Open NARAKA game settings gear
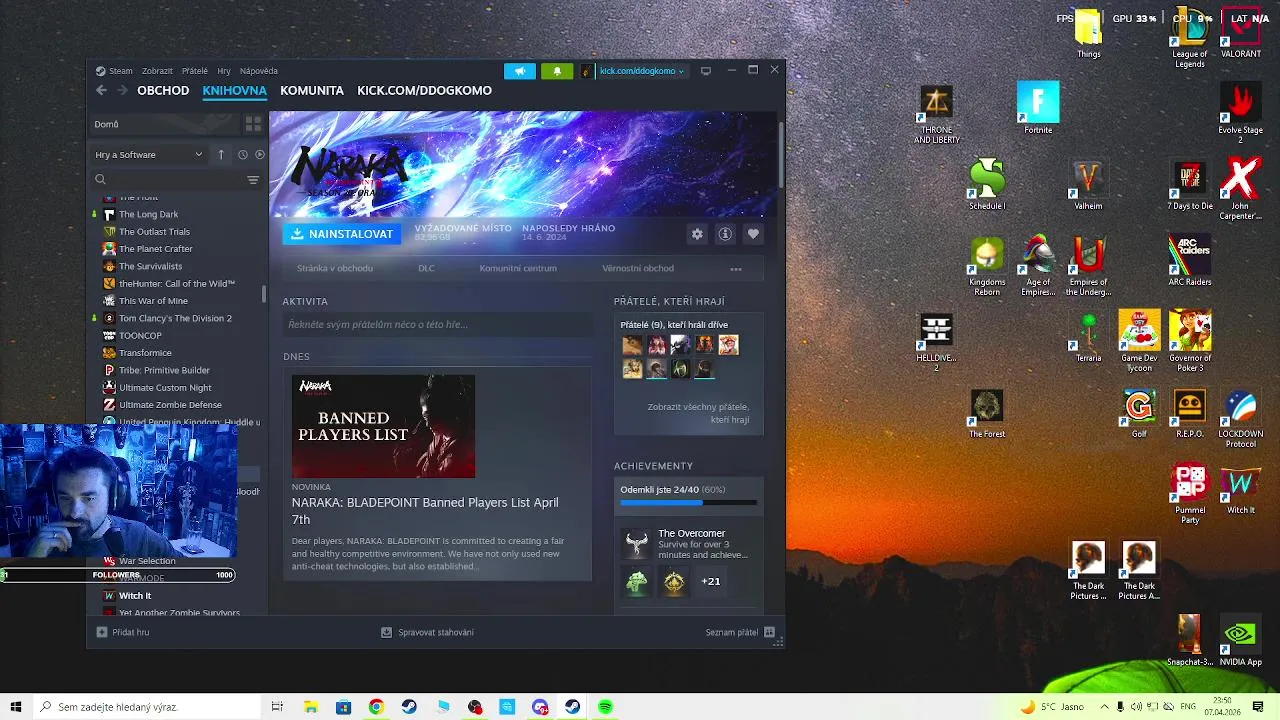The width and height of the screenshot is (1280, 720). (697, 234)
